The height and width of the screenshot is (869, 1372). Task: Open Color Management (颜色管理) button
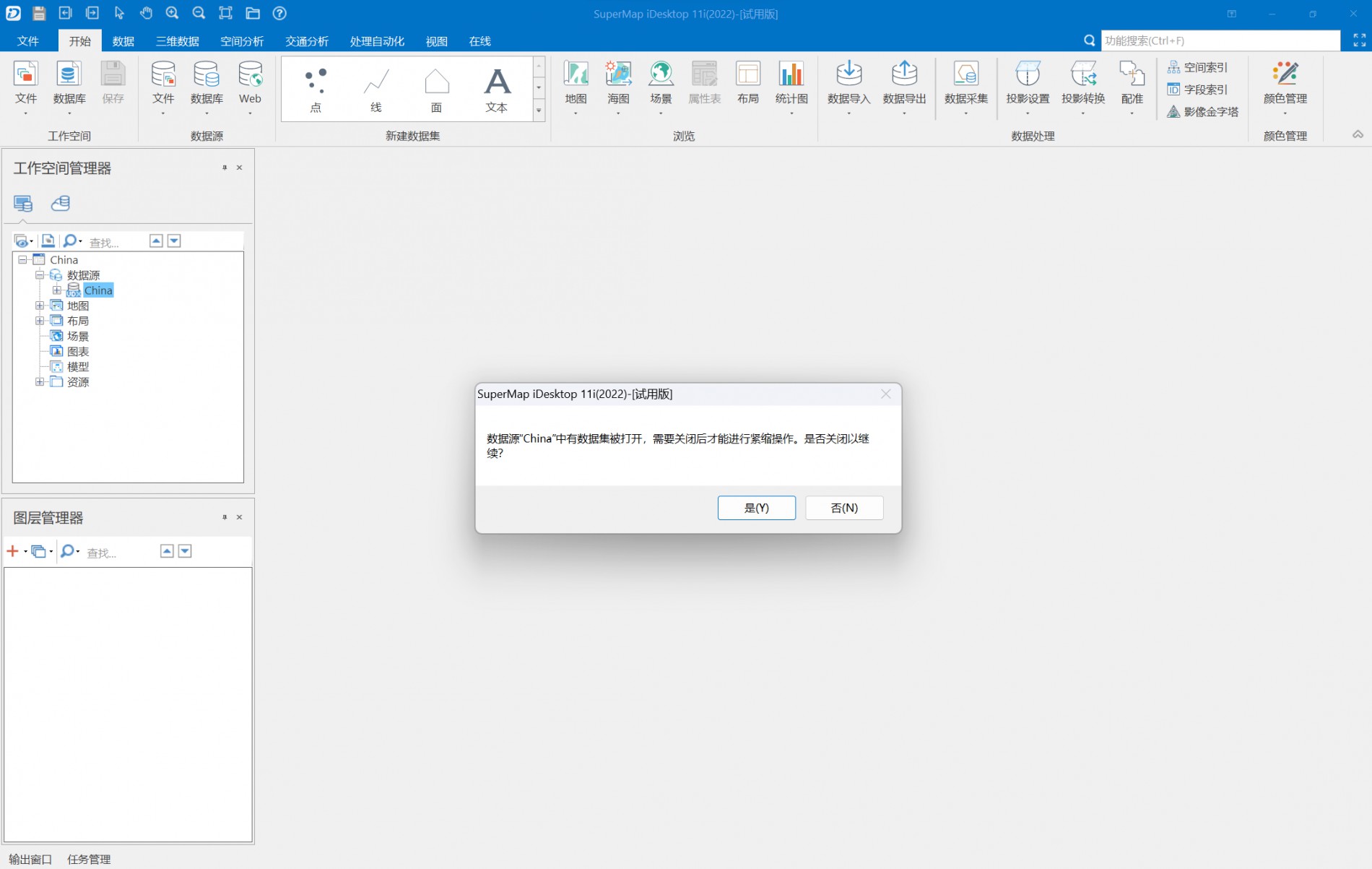point(1285,87)
